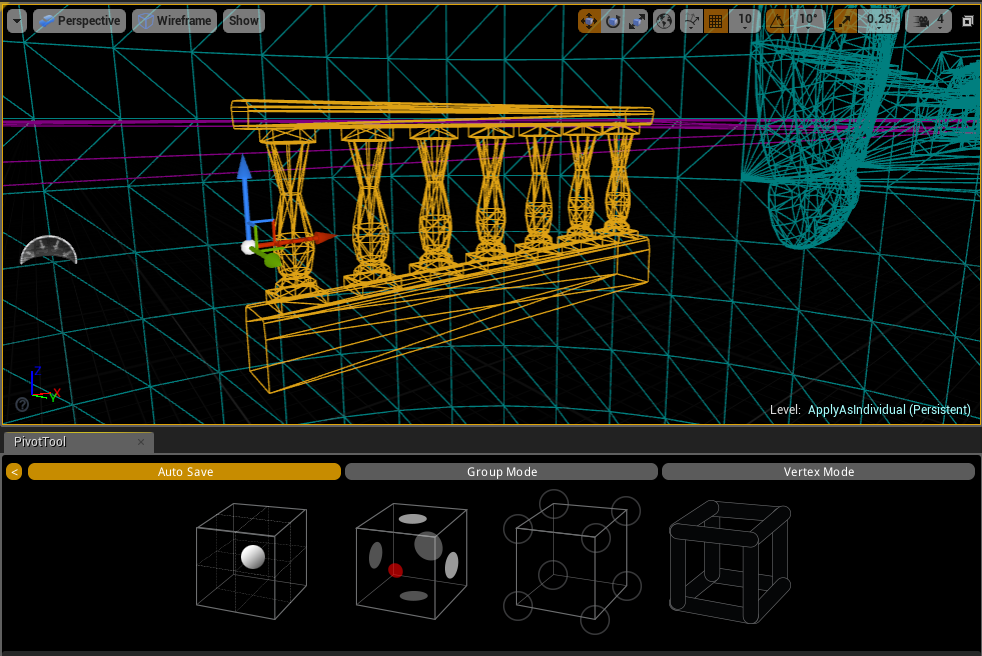Switch between world and local coordinate system
Image resolution: width=982 pixels, height=656 pixels.
[664, 20]
